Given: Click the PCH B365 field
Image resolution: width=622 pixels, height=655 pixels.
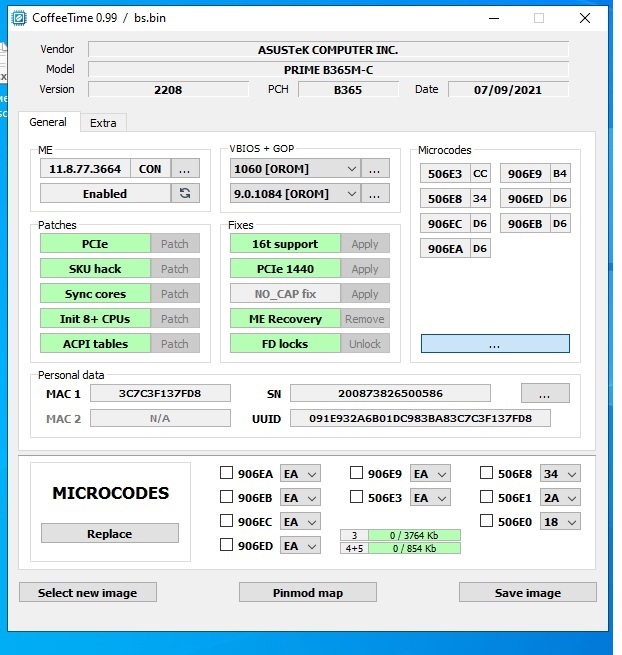Looking at the screenshot, I should pos(348,89).
